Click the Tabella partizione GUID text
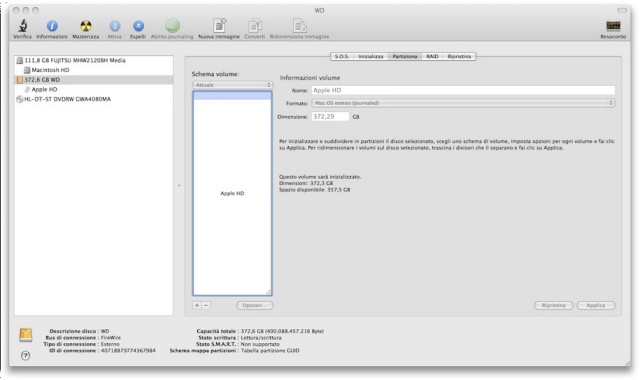Viewport: 640px width, 380px height. click(270, 351)
